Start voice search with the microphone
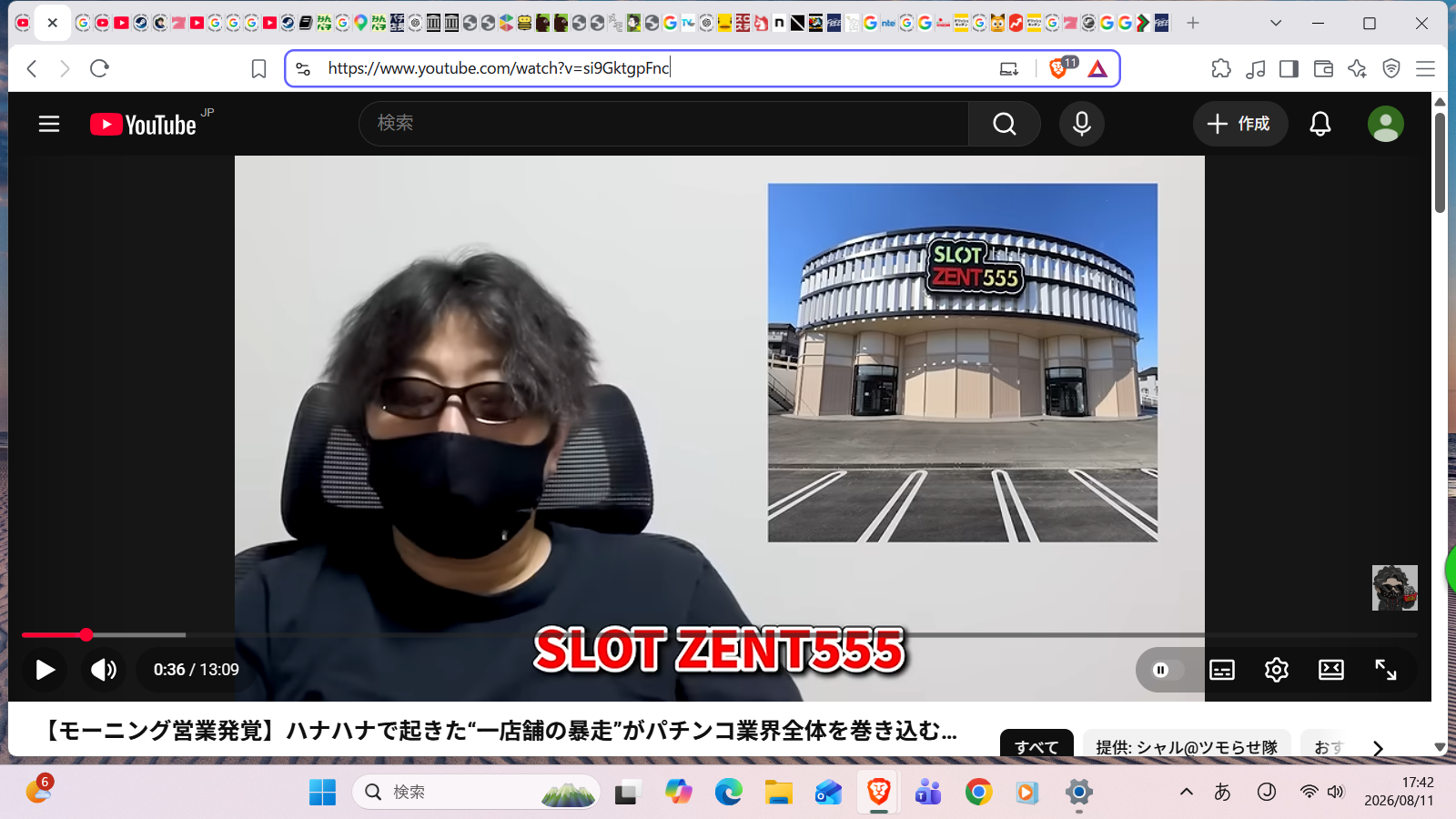The height and width of the screenshot is (819, 1456). tap(1082, 124)
